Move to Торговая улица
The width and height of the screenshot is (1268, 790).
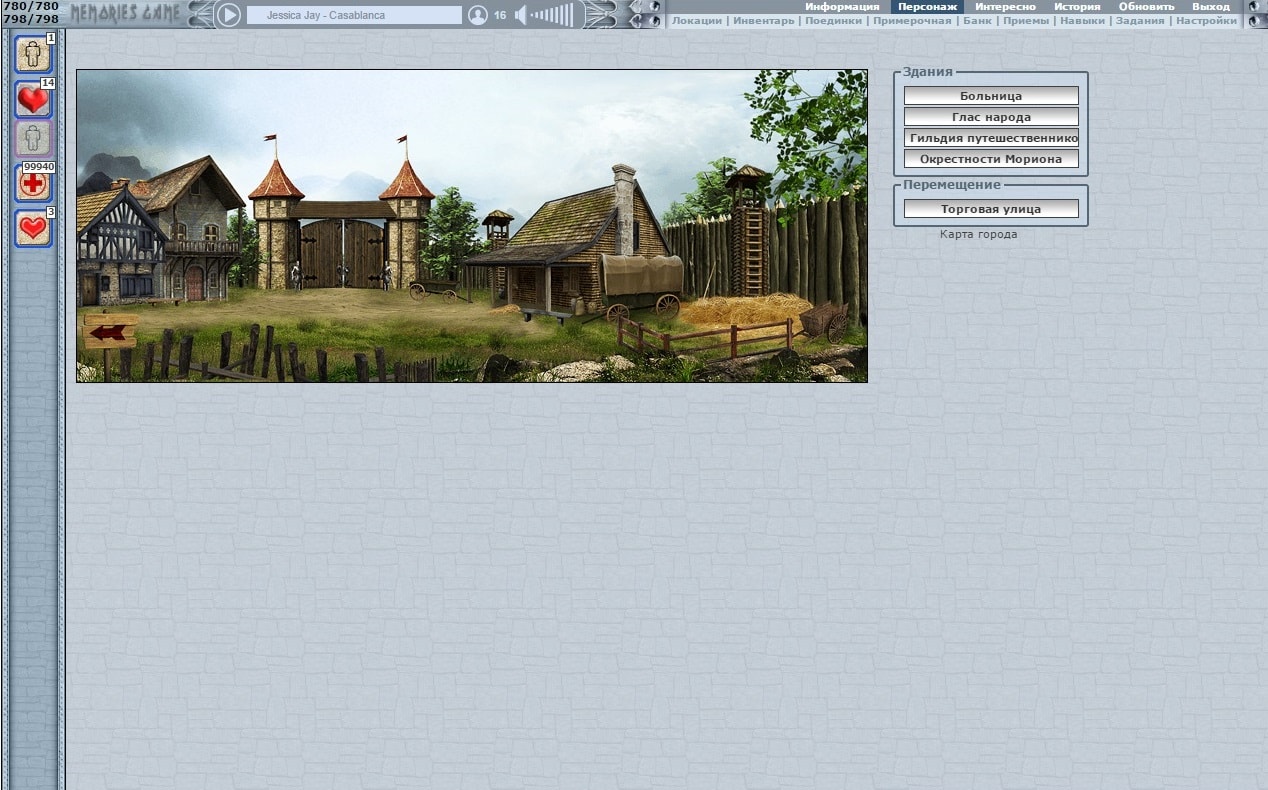pyautogui.click(x=991, y=209)
